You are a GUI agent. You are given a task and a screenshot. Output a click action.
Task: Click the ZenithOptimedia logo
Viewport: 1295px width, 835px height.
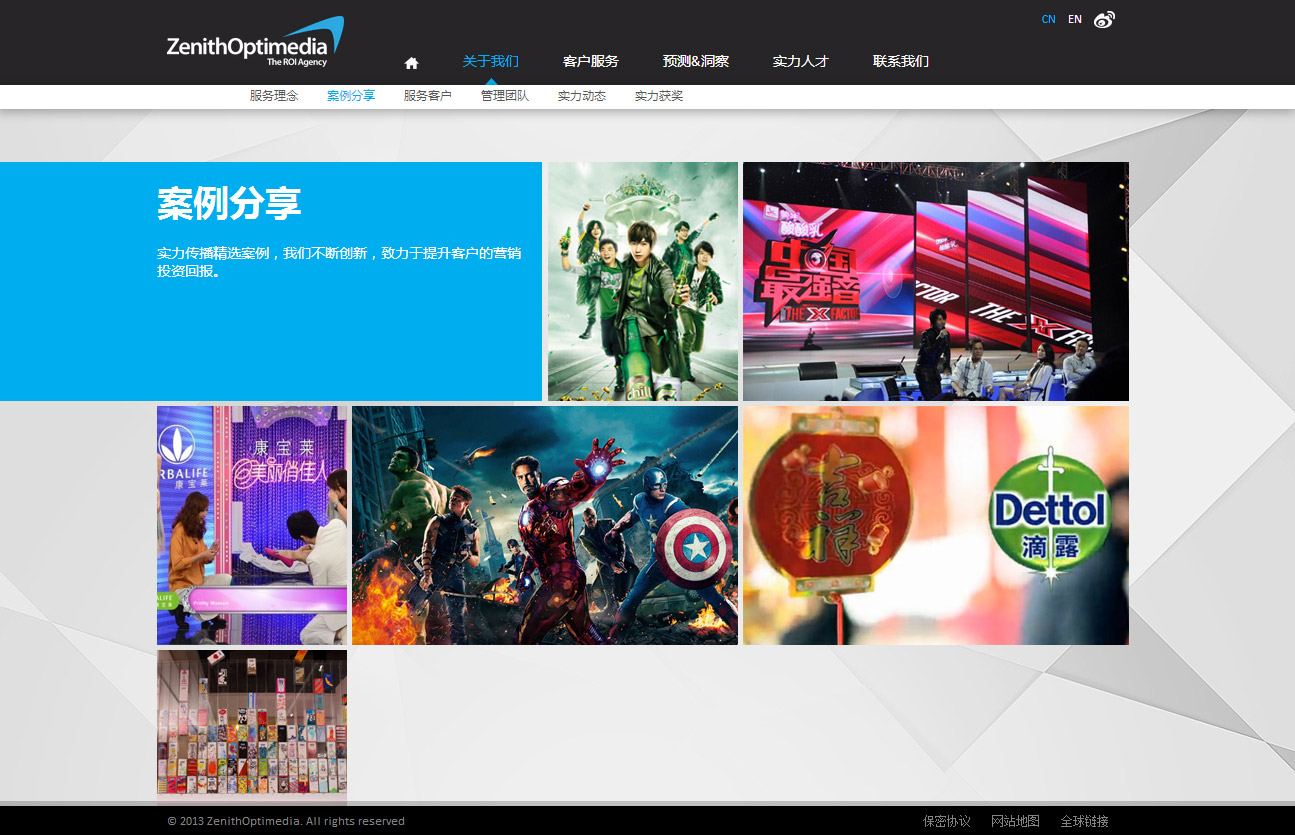(x=254, y=44)
